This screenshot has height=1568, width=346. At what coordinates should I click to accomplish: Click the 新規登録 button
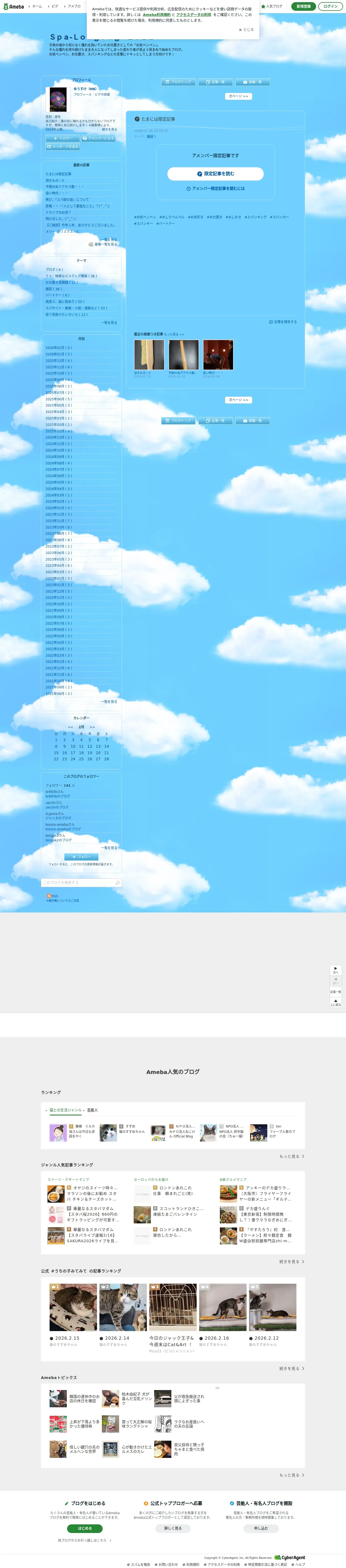303,6
